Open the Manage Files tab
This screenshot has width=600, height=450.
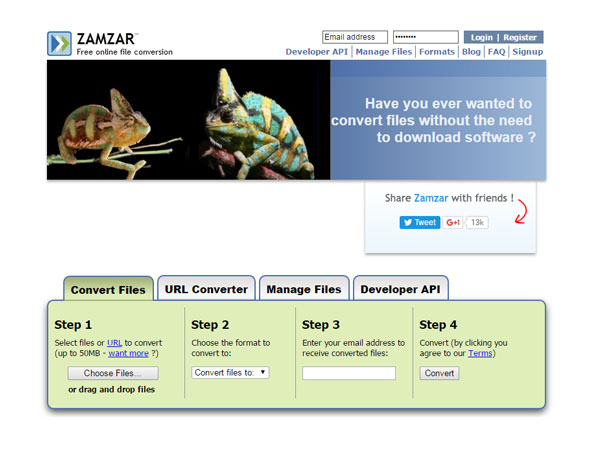[304, 289]
